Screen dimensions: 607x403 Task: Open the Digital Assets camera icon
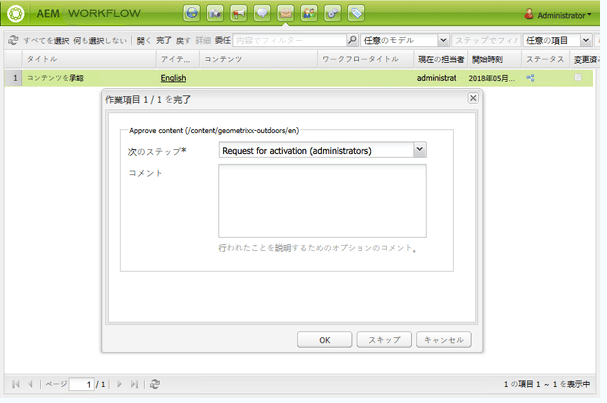tap(215, 13)
